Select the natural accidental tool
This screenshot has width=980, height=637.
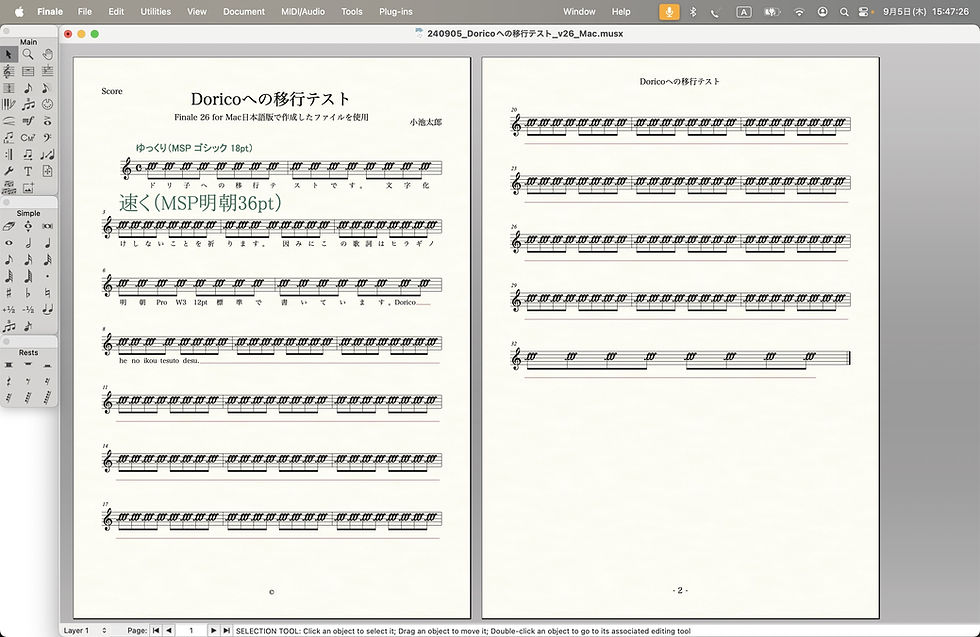tap(48, 293)
